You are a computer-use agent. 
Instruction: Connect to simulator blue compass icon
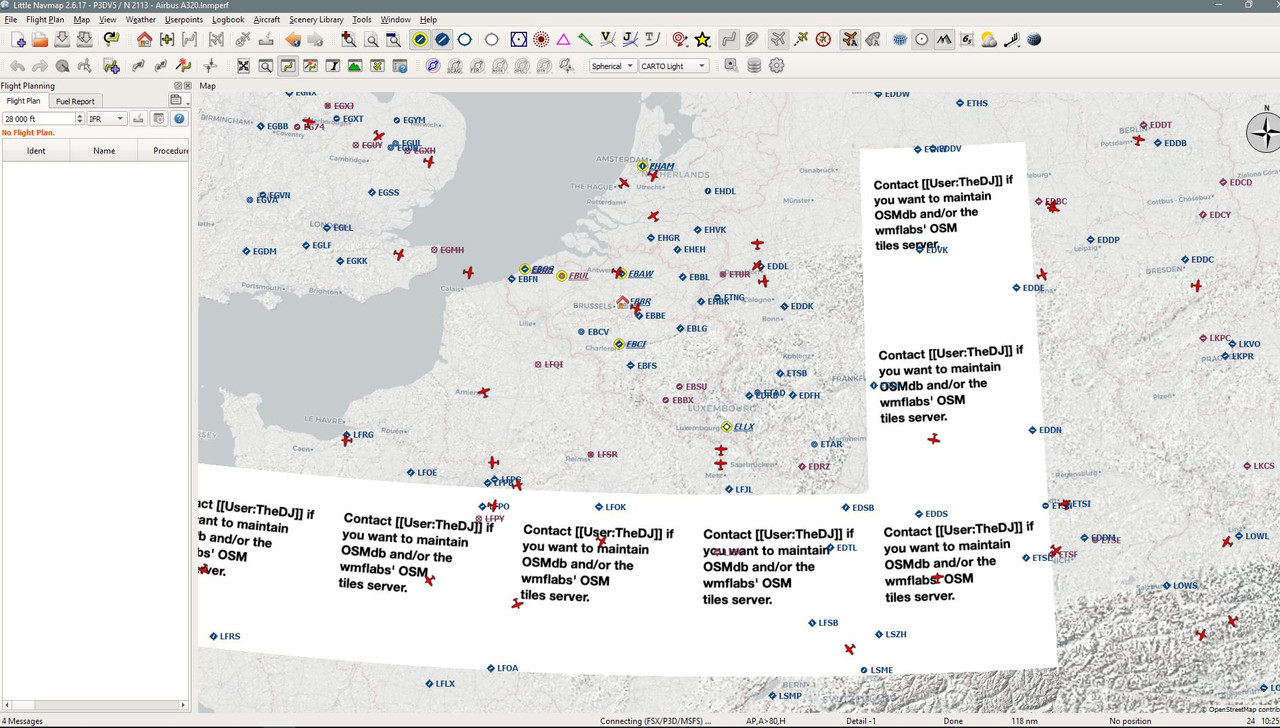click(432, 66)
